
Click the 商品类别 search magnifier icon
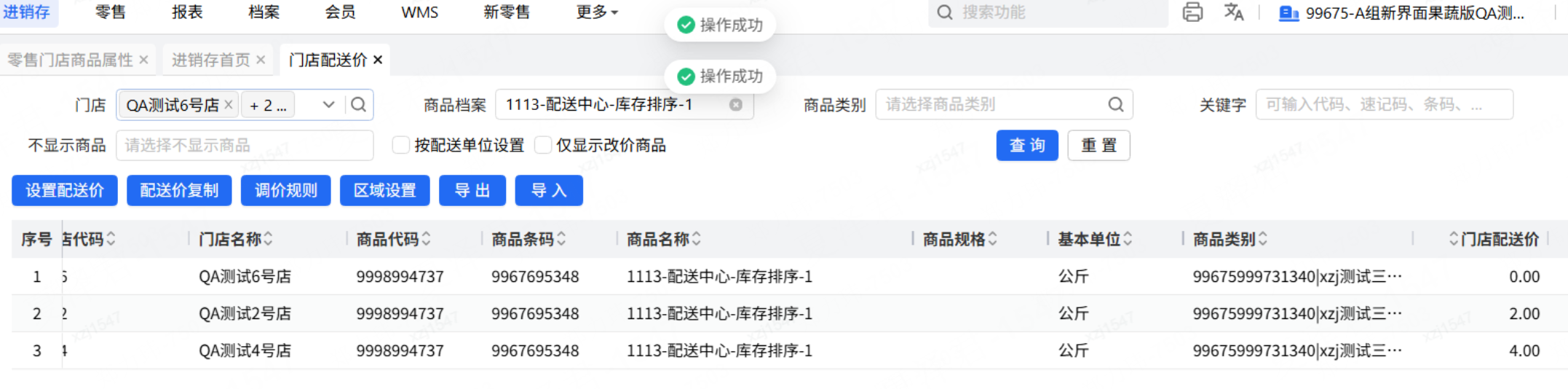[x=1115, y=105]
